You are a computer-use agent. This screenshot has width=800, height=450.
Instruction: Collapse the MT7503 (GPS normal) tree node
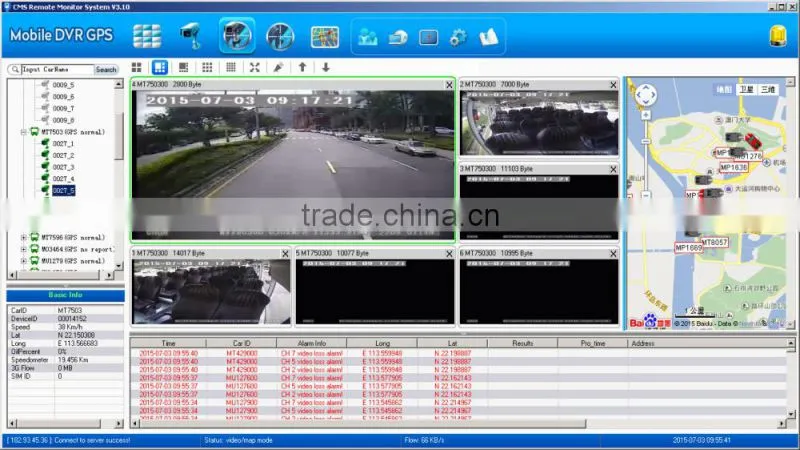tap(23, 132)
